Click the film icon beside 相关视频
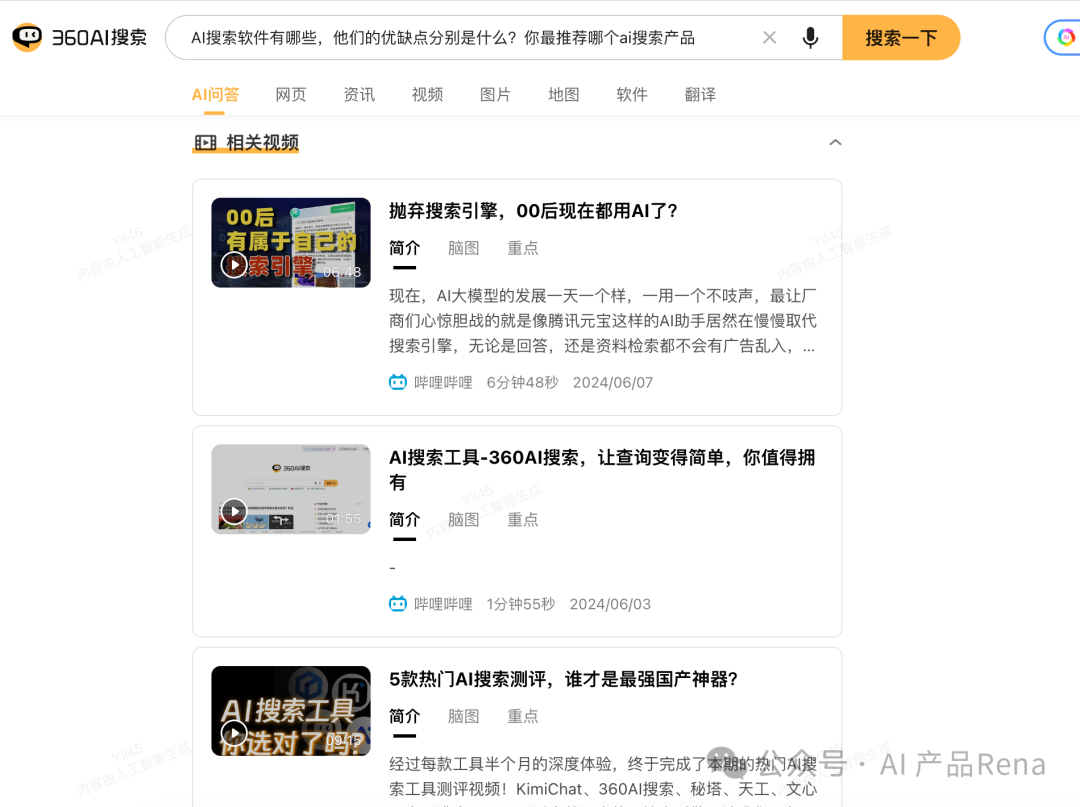Screen dimensions: 1080x807 click(x=205, y=143)
